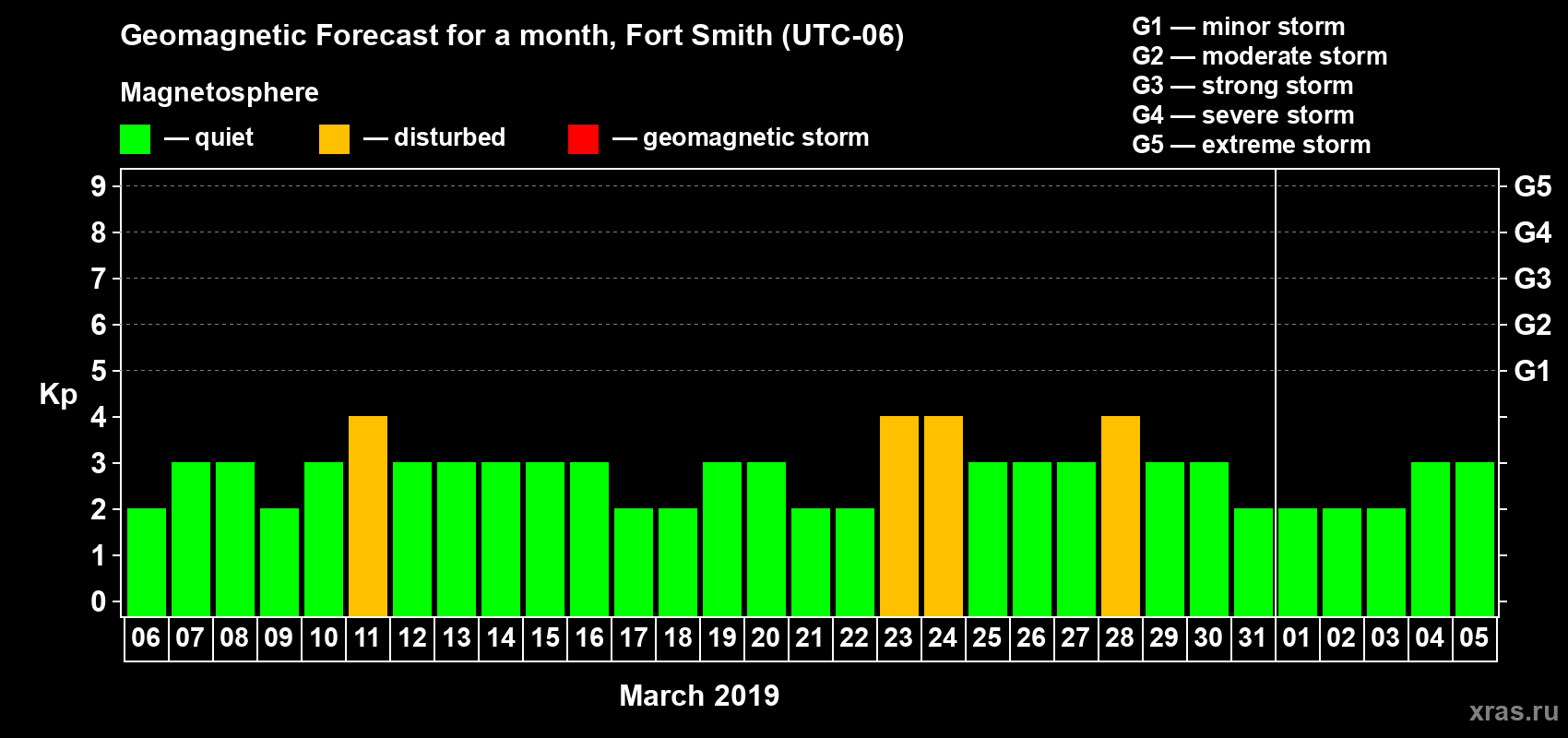The height and width of the screenshot is (738, 1568).
Task: Click the green bar for day 09
Action: pyautogui.click(x=279, y=563)
